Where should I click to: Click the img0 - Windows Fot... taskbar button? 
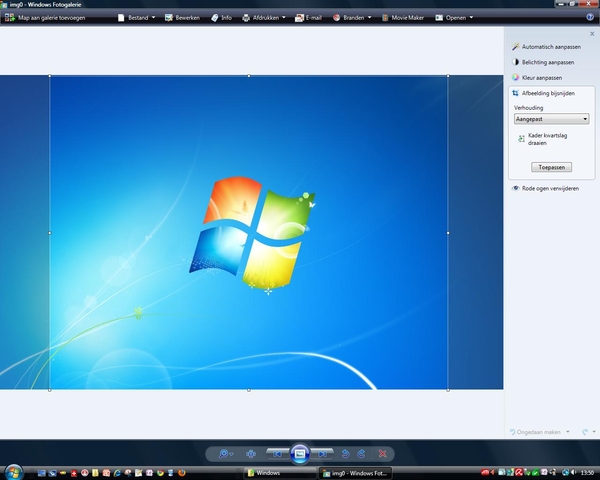click(x=355, y=473)
